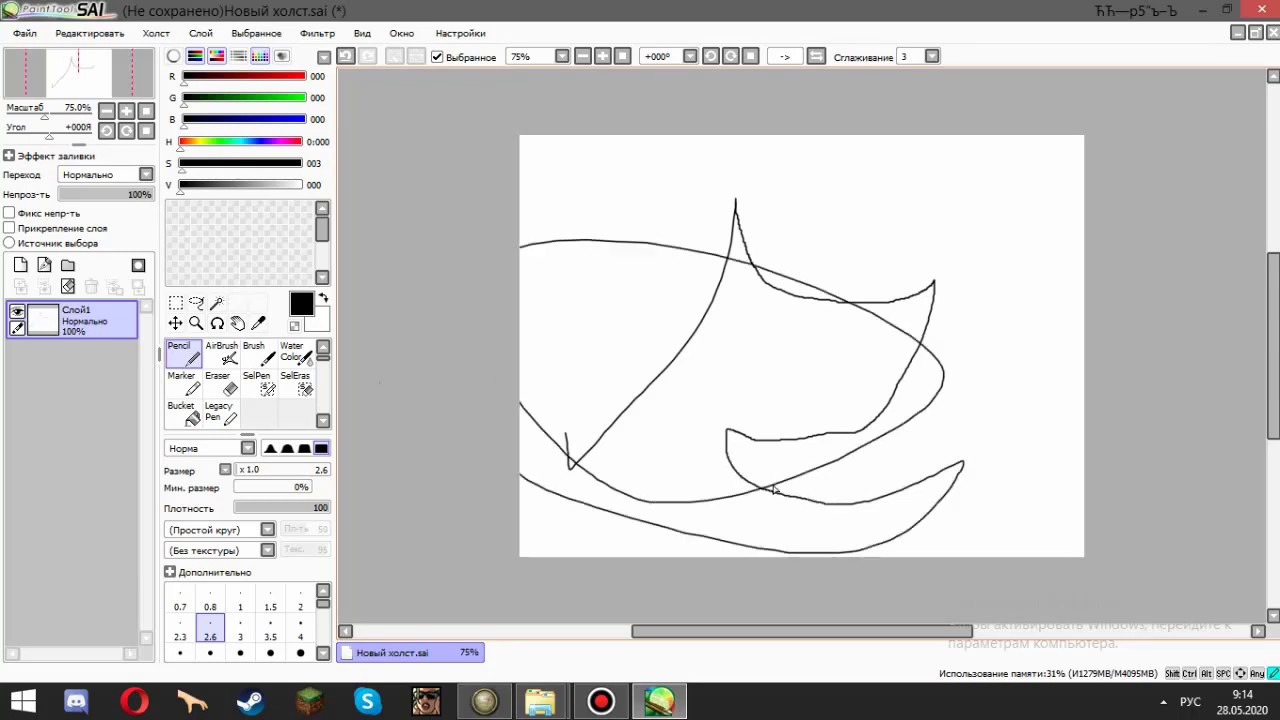Select the Marker tool
Image resolution: width=1280 pixels, height=720 pixels.
point(184,384)
